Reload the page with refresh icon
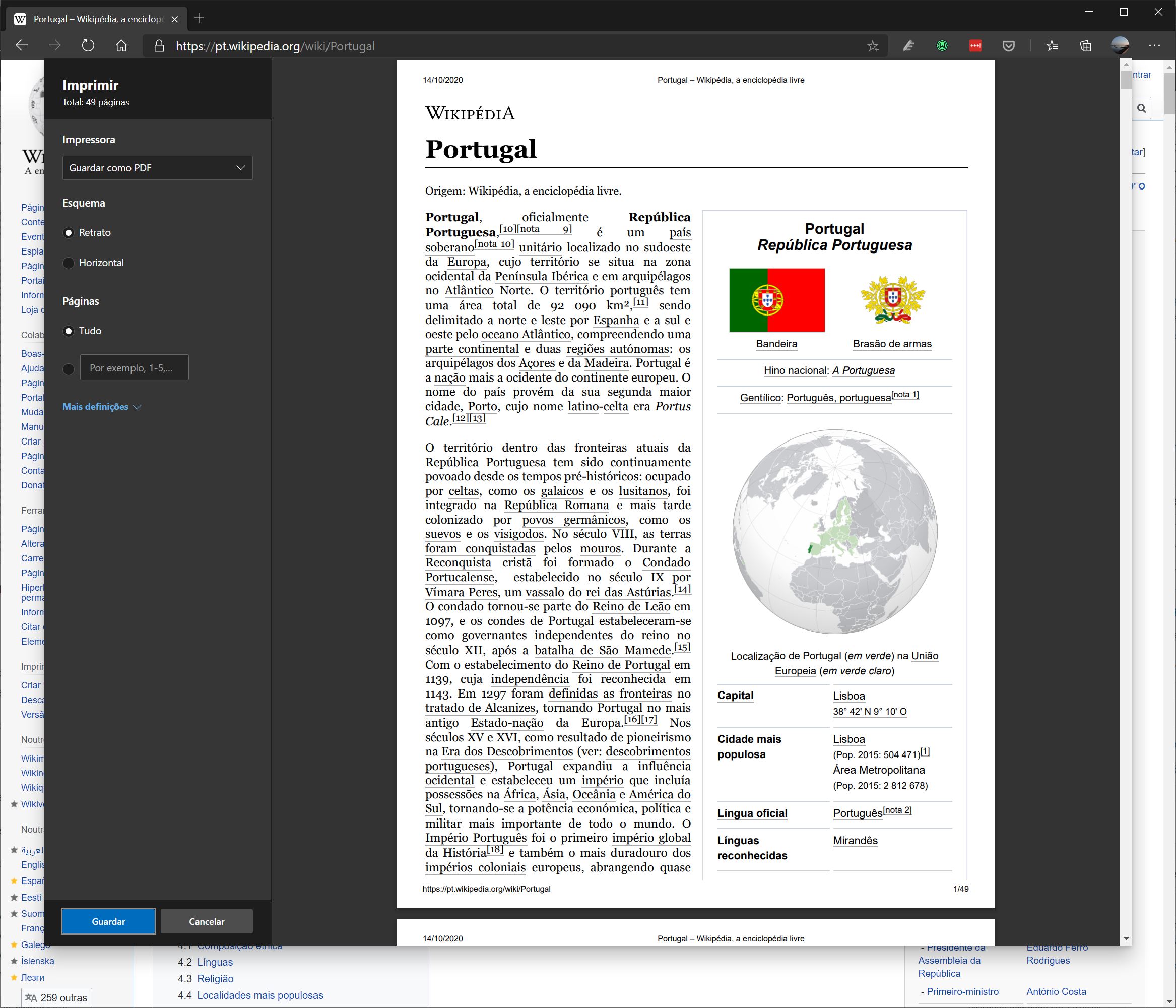Screen dimensions: 1176x1008 click(x=88, y=46)
